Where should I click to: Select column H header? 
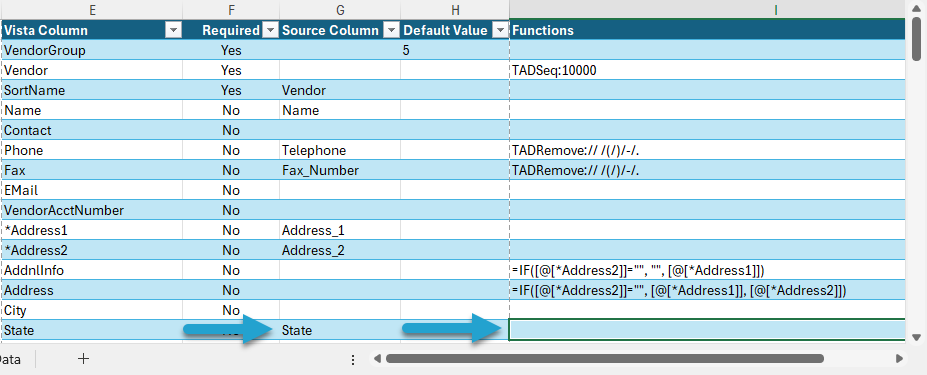455,9
